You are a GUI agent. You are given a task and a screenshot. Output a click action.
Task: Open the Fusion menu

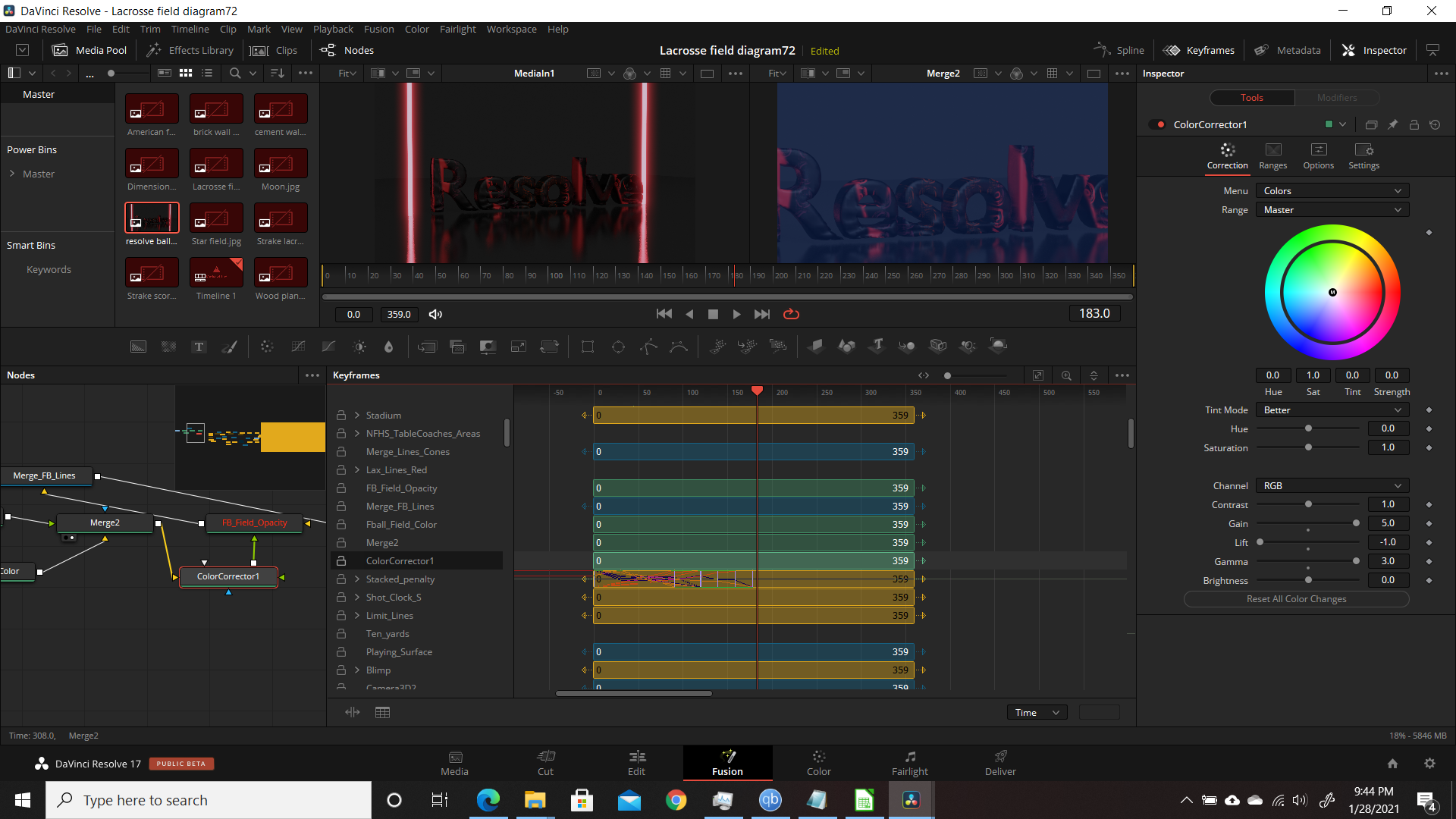click(378, 29)
